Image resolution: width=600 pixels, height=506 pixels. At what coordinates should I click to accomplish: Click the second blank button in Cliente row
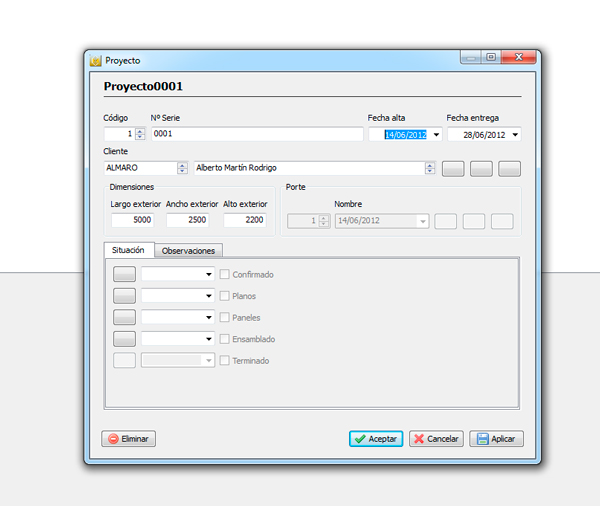tap(481, 168)
